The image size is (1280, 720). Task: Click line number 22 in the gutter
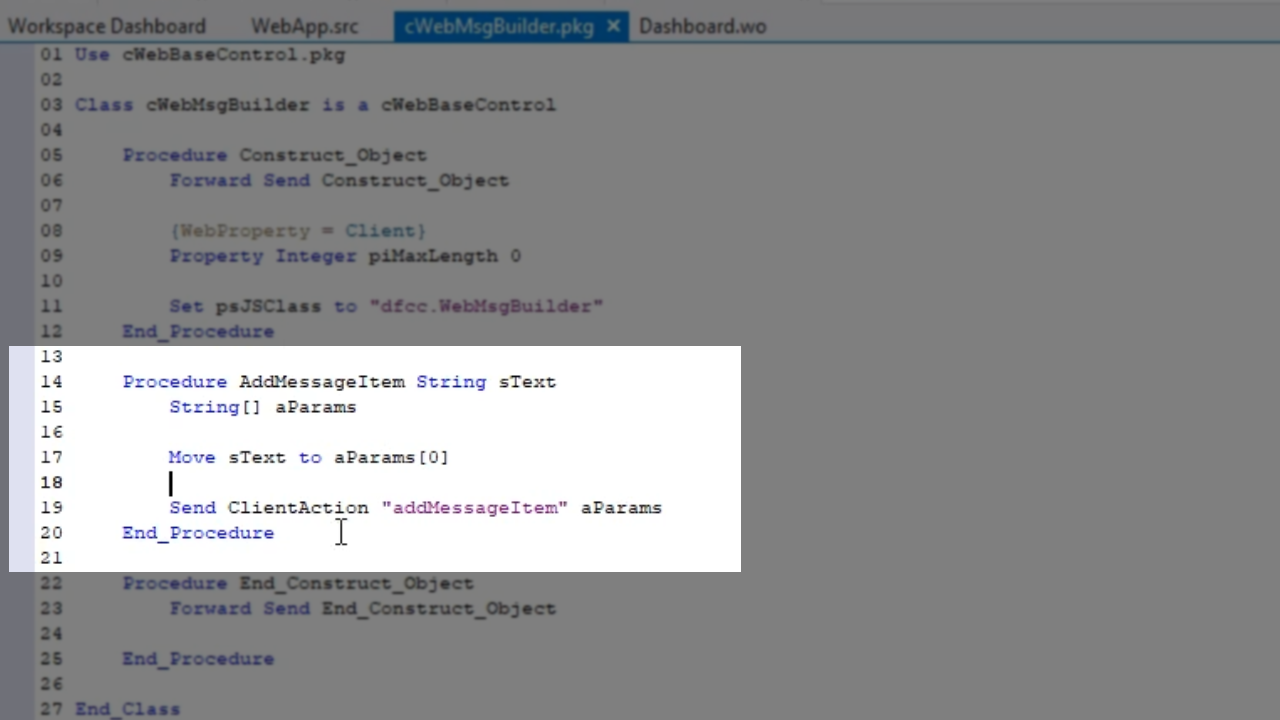(51, 583)
